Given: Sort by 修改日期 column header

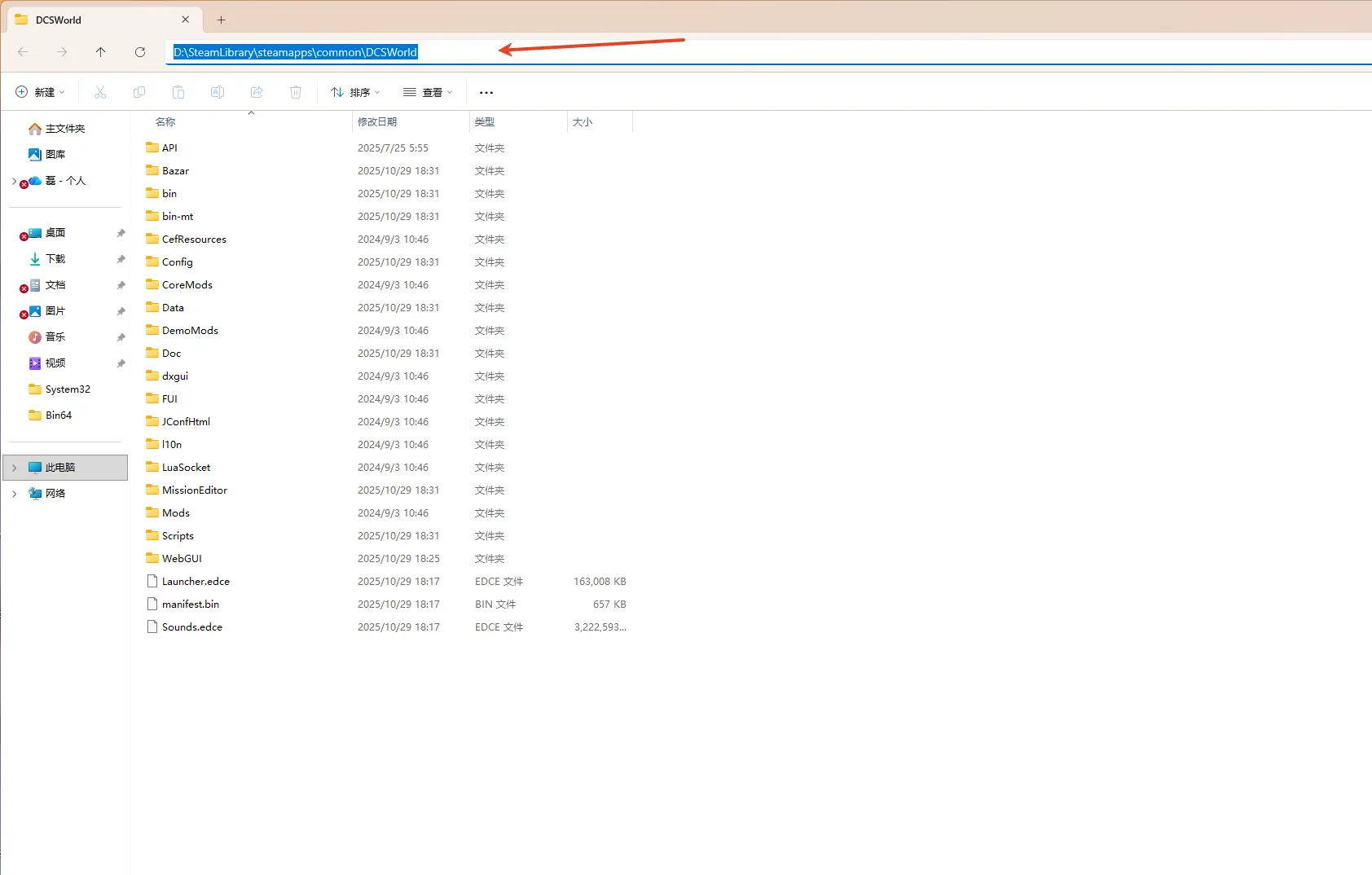Looking at the screenshot, I should tap(377, 122).
